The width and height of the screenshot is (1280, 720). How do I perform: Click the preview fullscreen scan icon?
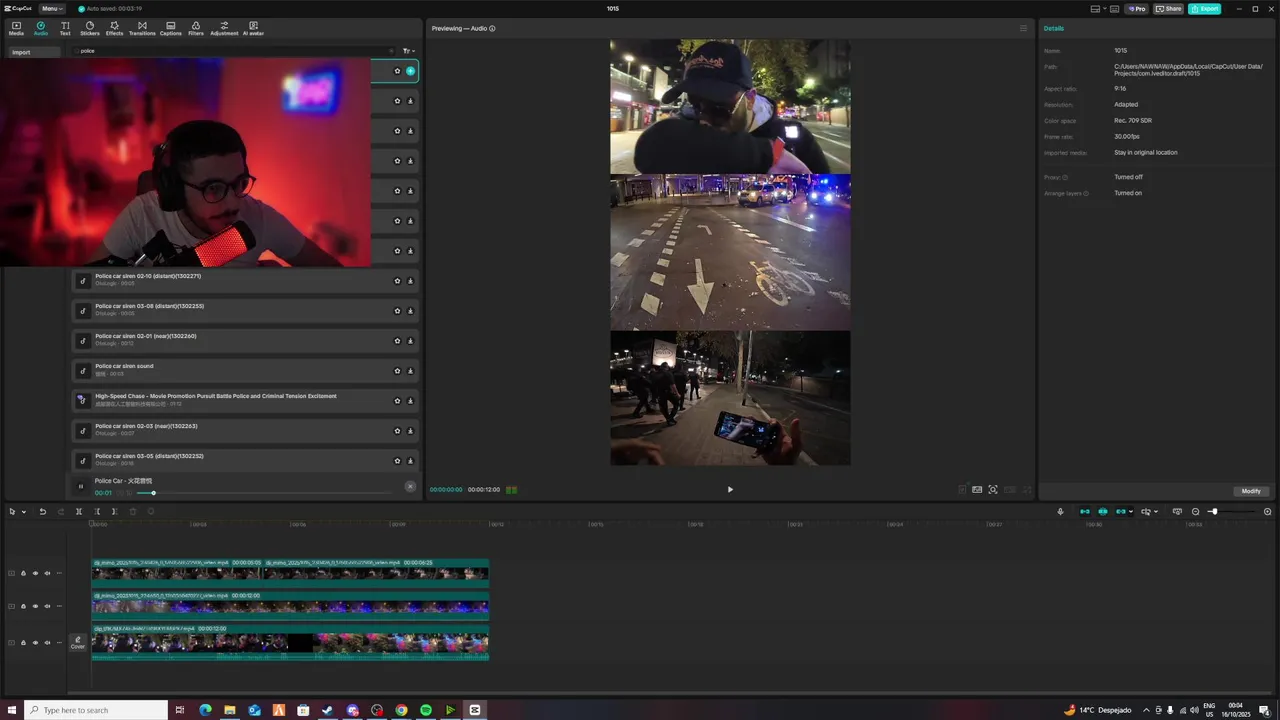point(993,490)
